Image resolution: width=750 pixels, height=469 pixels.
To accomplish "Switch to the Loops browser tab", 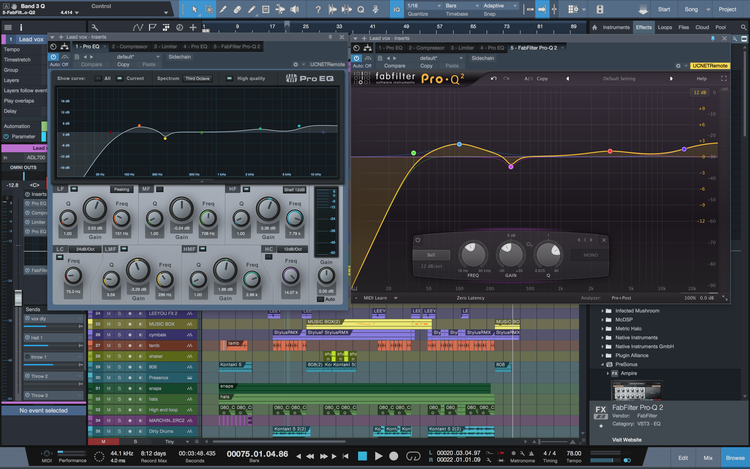I will tap(665, 27).
